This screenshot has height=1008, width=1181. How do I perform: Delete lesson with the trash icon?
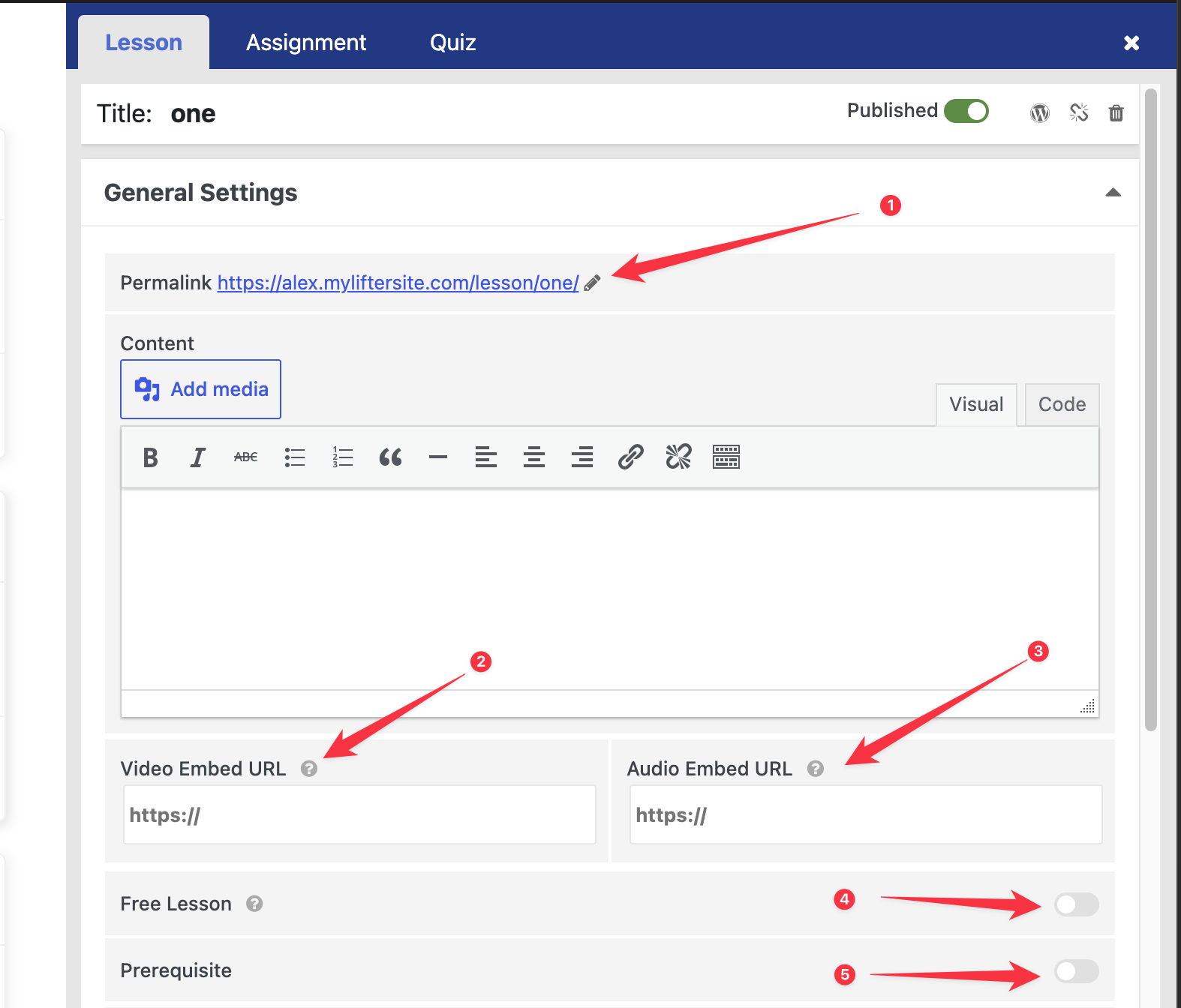pyautogui.click(x=1116, y=112)
